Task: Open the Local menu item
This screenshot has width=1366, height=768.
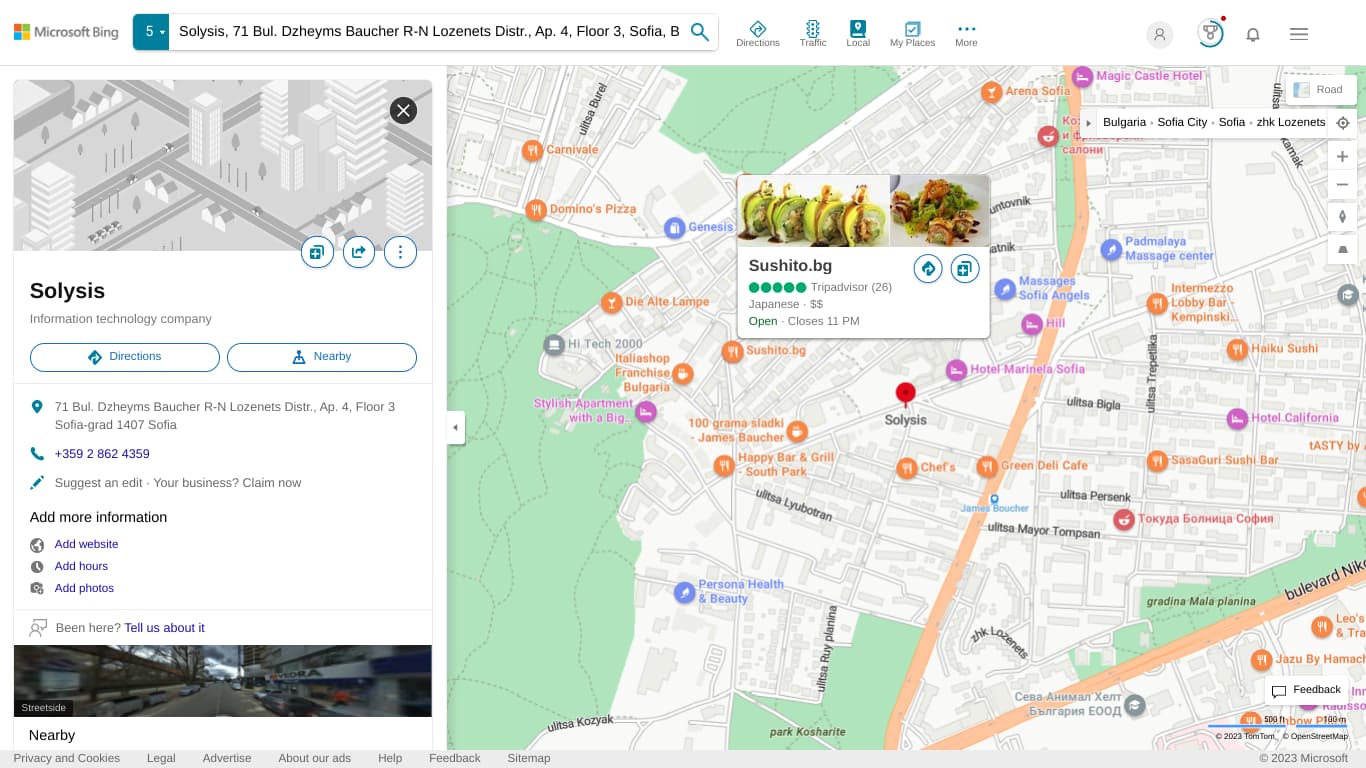Action: 858,34
